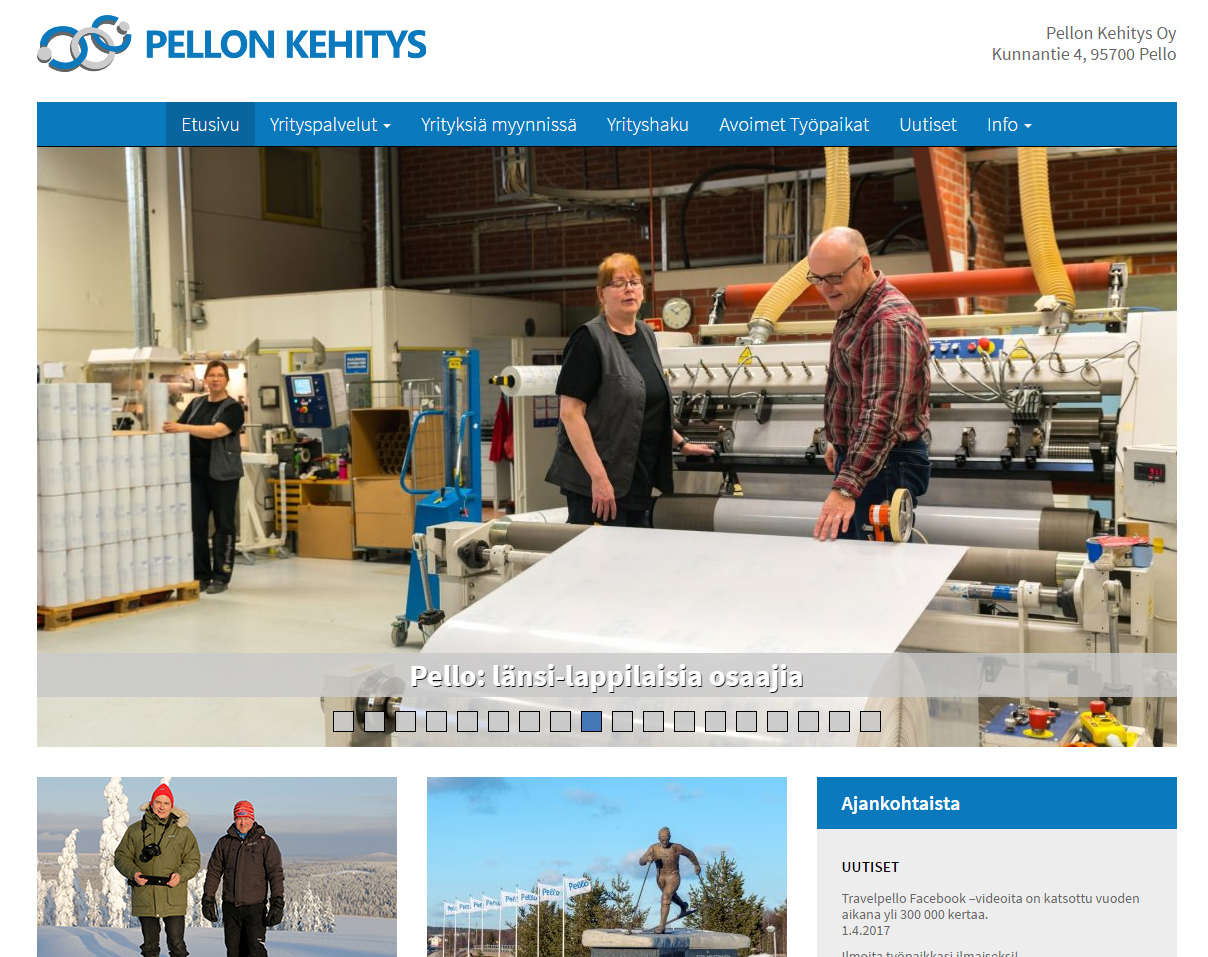1208x957 pixels.
Task: Select the first carousel slide indicator
Action: coord(343,721)
